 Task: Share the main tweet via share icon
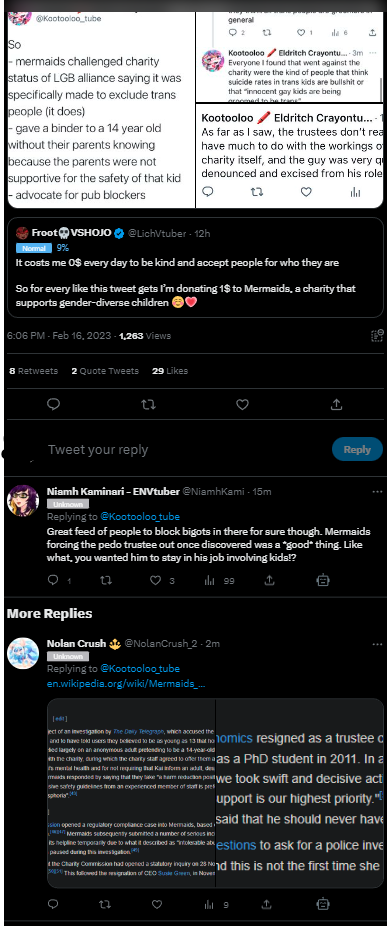coord(336,405)
